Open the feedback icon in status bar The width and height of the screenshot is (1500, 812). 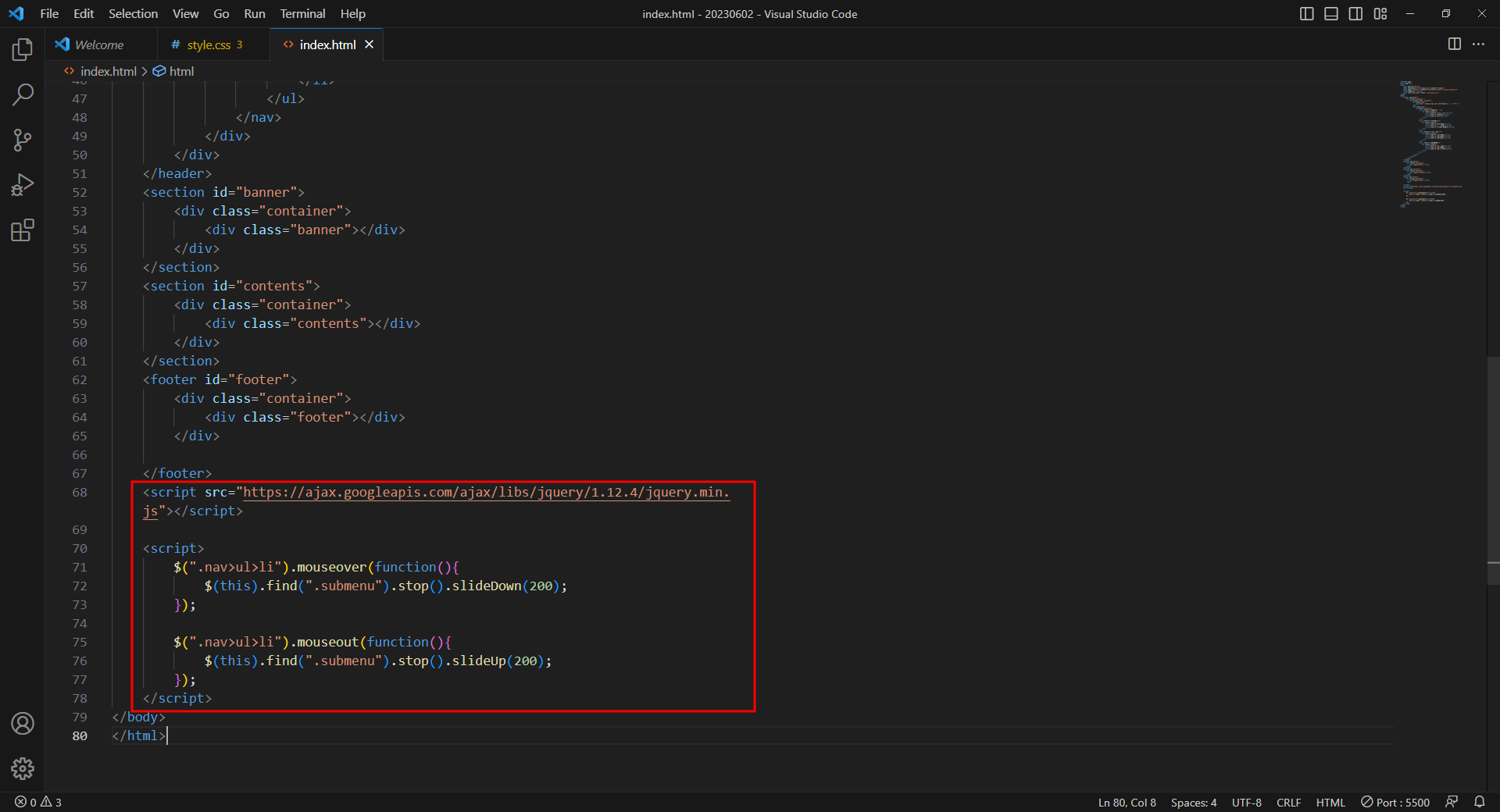[x=1452, y=802]
